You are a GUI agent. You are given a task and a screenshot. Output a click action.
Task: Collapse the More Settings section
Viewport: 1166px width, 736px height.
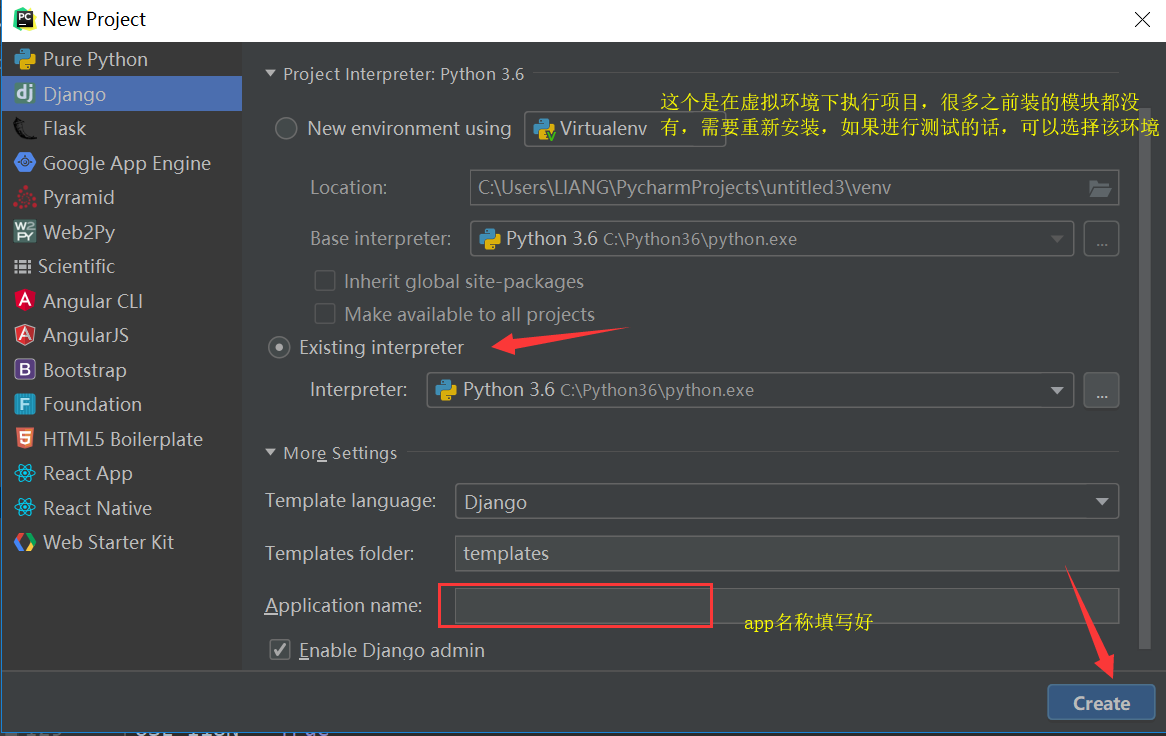coord(271,453)
